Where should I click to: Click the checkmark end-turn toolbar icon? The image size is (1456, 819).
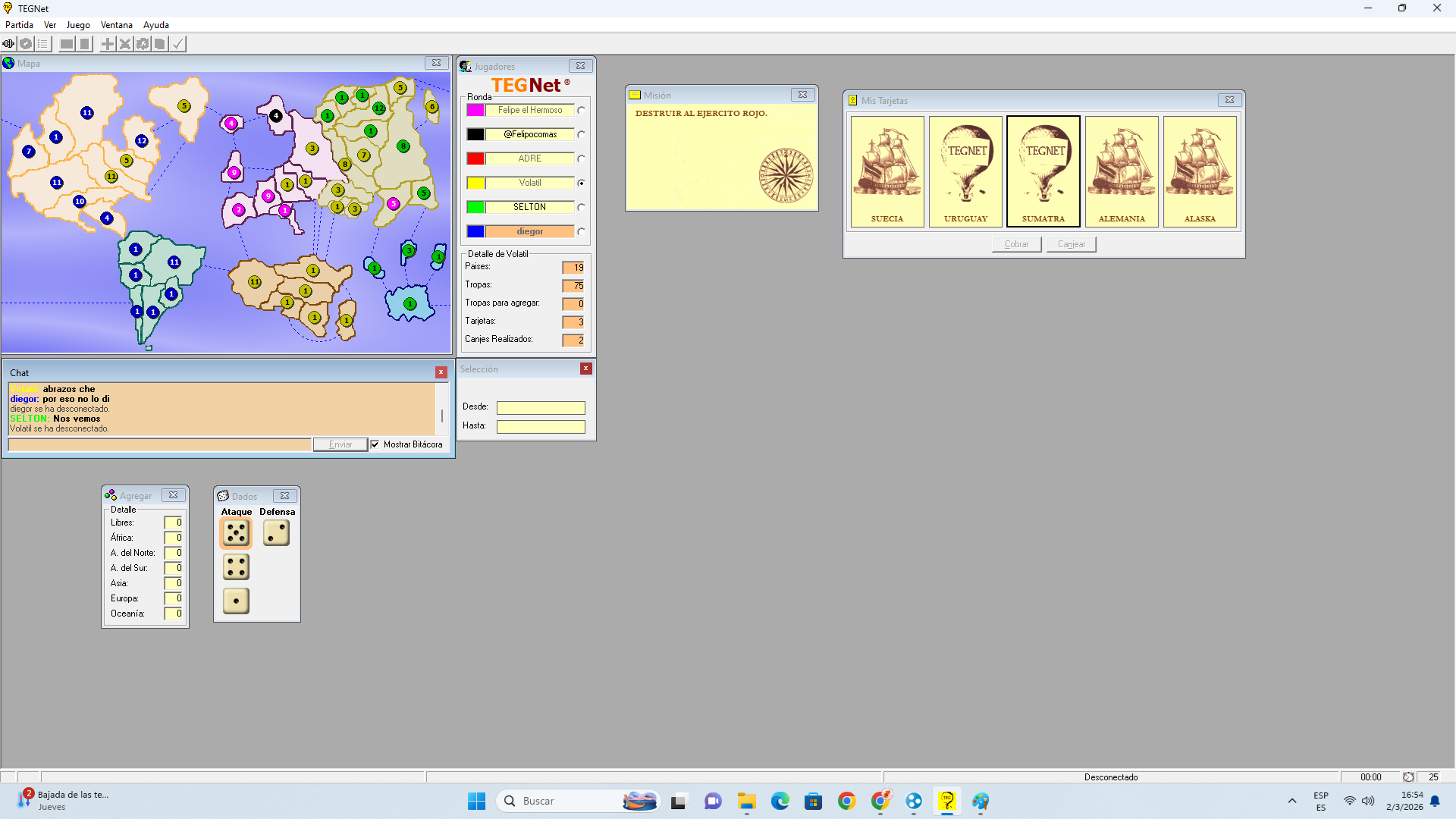(x=177, y=44)
